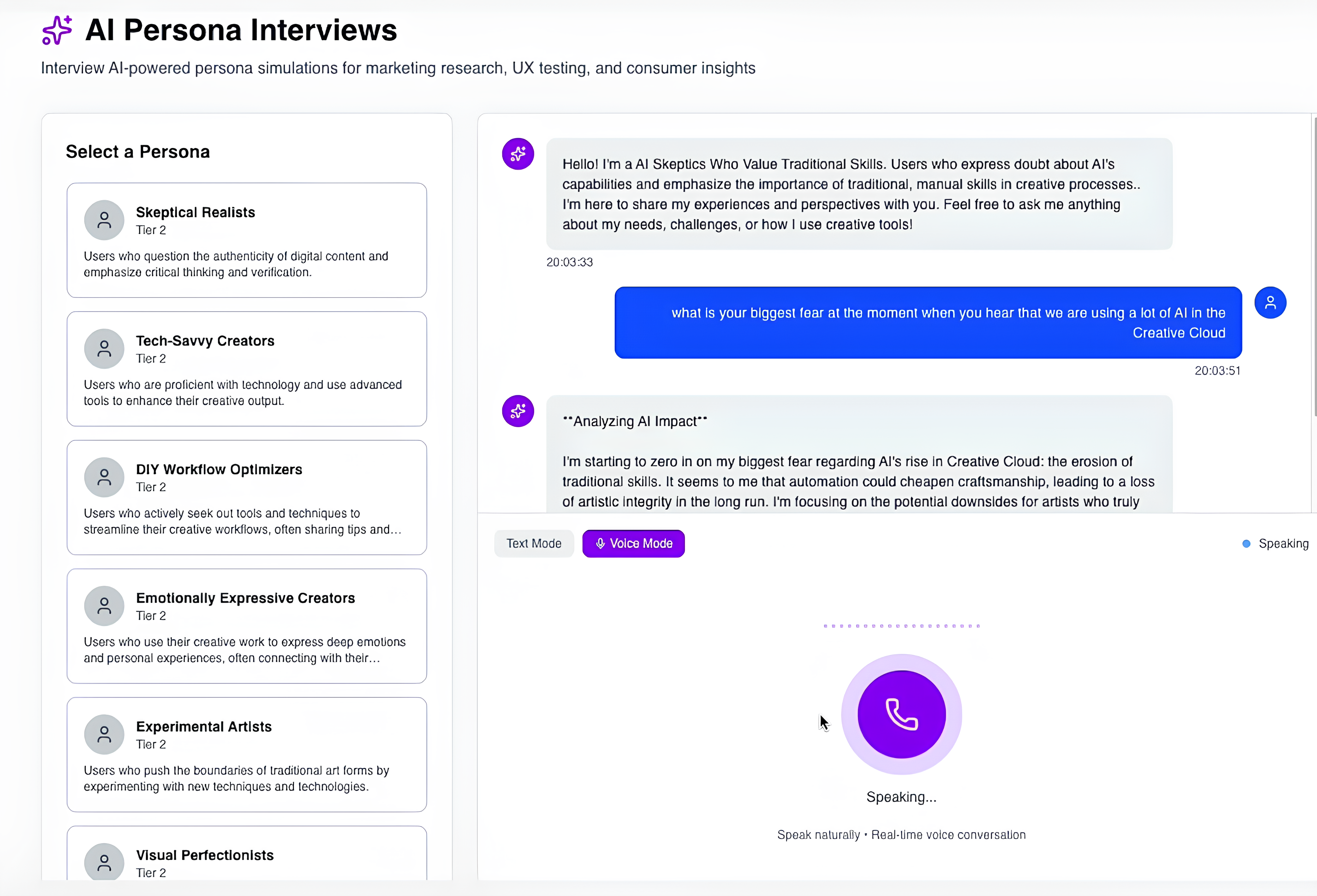The width and height of the screenshot is (1317, 896).
Task: Click the Tech-Savvy Creators avatar icon
Action: (104, 349)
